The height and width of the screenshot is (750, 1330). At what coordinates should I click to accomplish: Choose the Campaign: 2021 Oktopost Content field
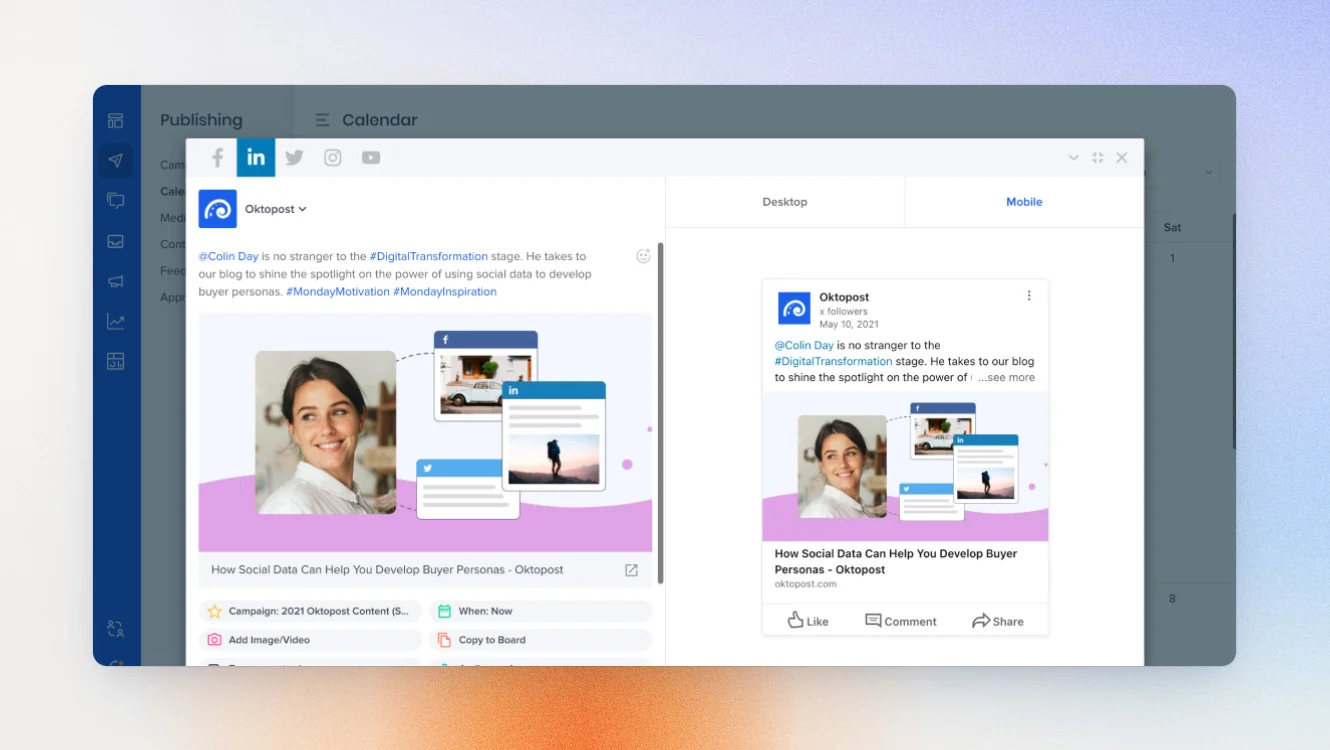click(x=310, y=611)
